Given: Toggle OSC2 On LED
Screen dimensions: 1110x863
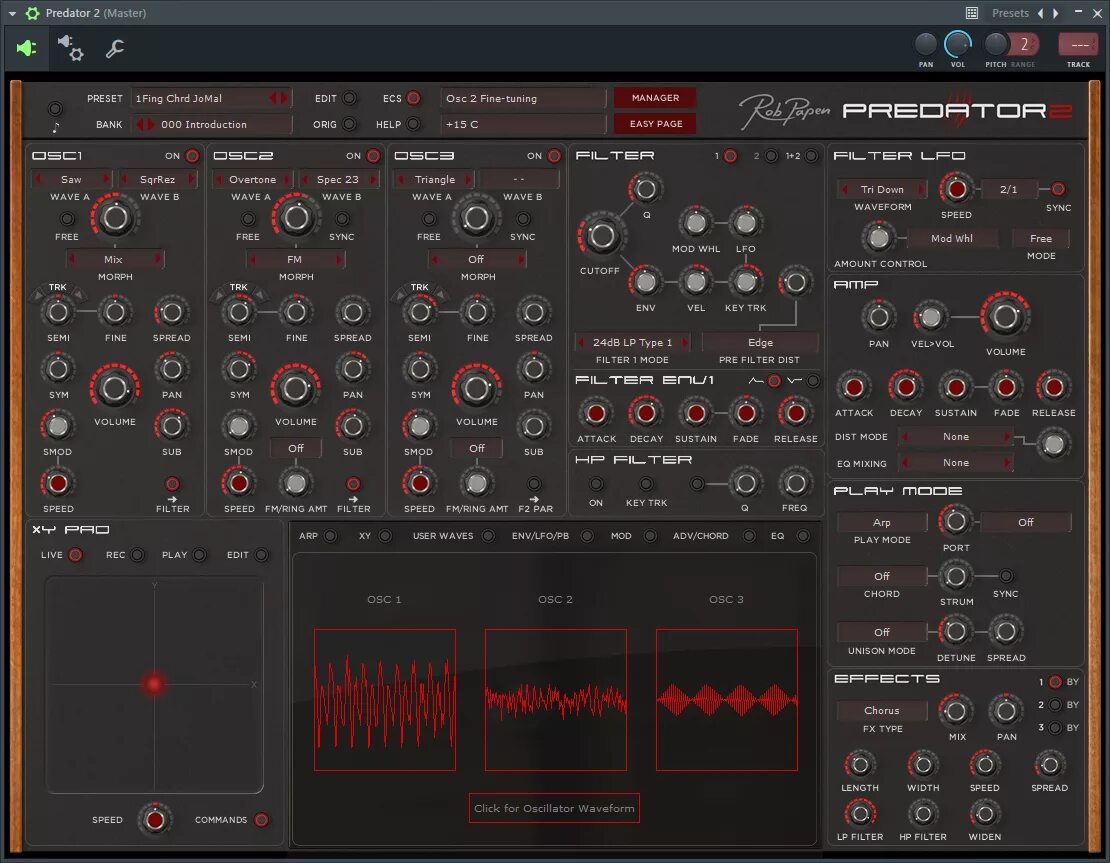Looking at the screenshot, I should click(x=374, y=156).
